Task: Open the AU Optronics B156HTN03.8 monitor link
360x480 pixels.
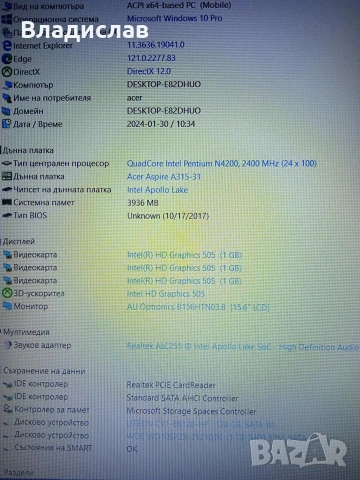Action: click(x=198, y=307)
